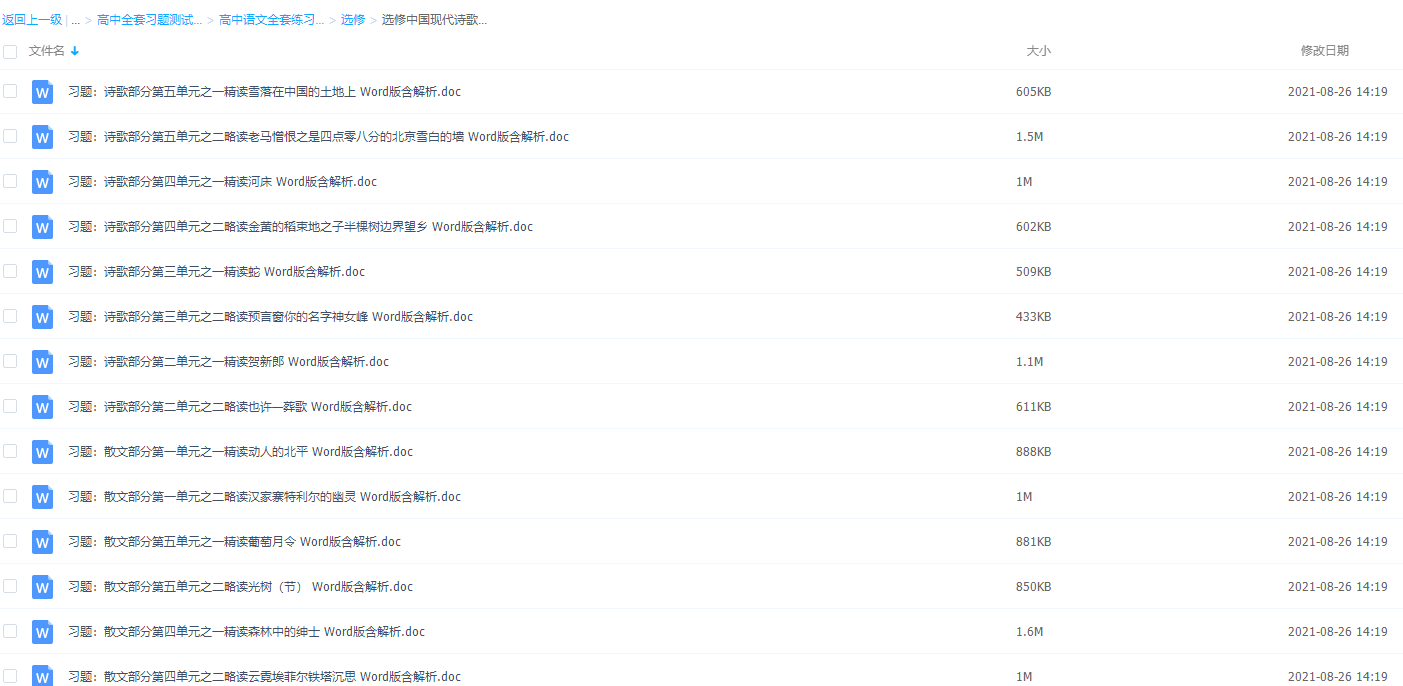Viewport: 1403px width, 686px height.
Task: Click 返回上一级 to go back
Action: pos(32,20)
